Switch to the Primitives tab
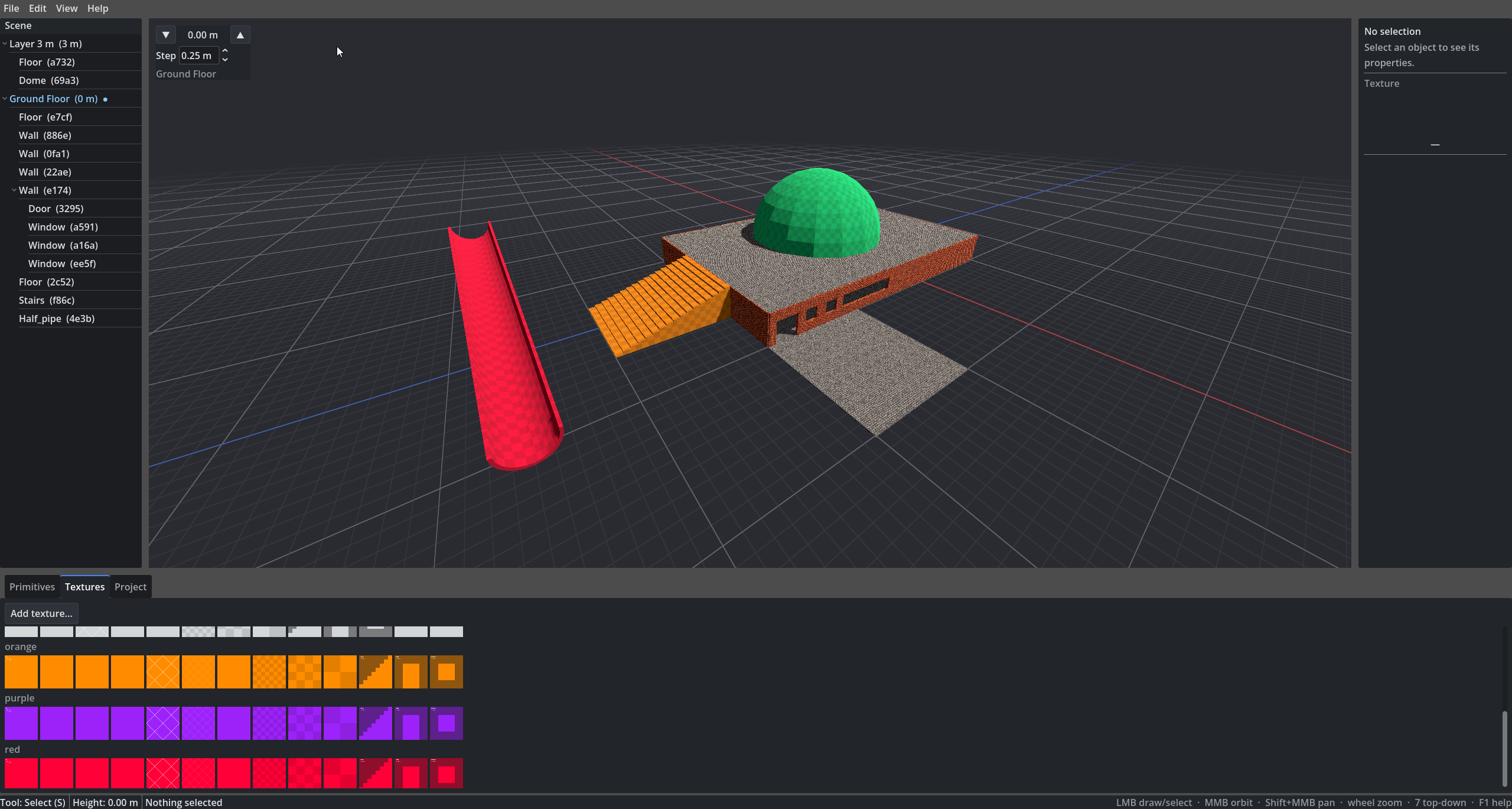The image size is (1512, 809). (x=32, y=587)
